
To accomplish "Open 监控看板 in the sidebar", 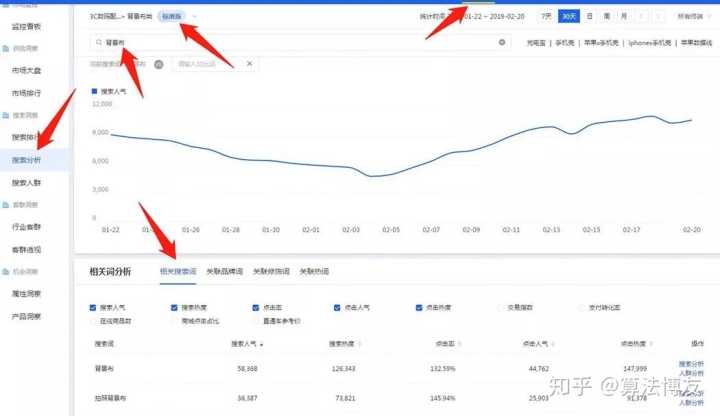I will [x=26, y=27].
